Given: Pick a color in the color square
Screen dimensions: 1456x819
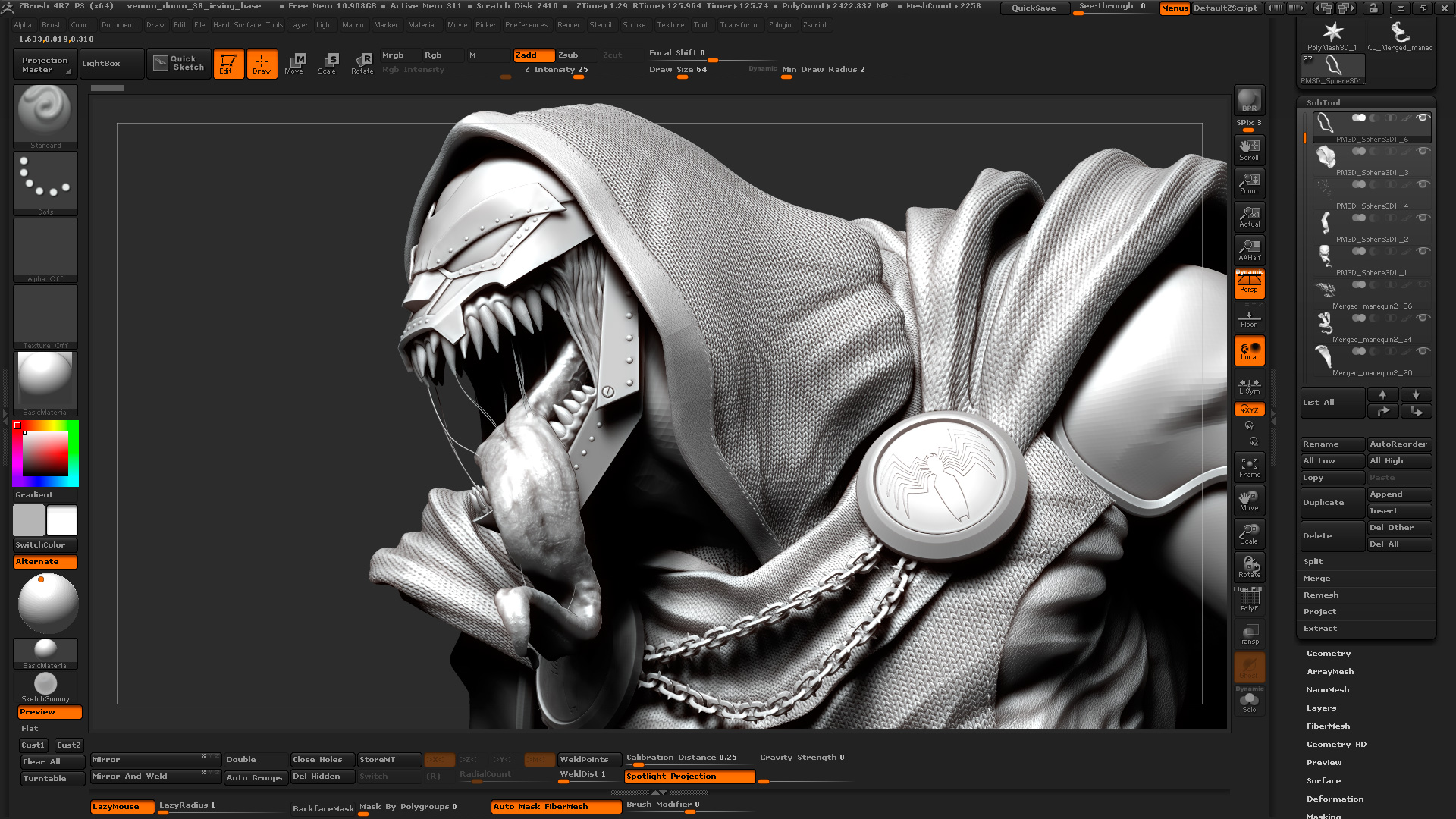Looking at the screenshot, I should (45, 453).
